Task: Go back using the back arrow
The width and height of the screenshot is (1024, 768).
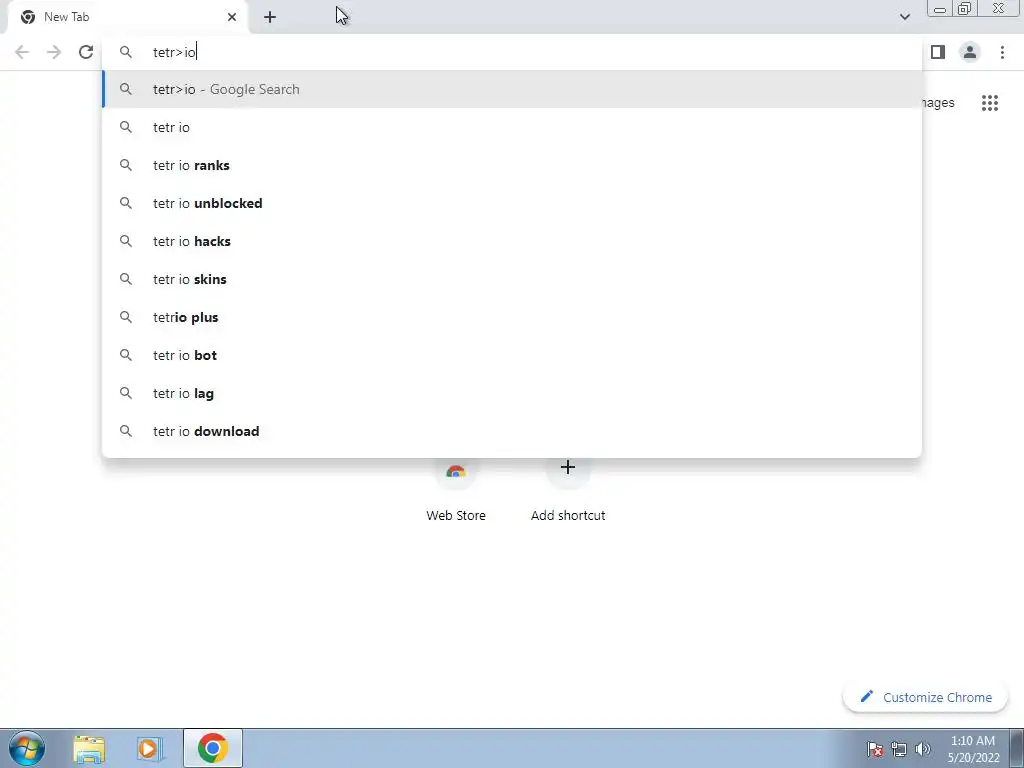Action: pyautogui.click(x=22, y=52)
